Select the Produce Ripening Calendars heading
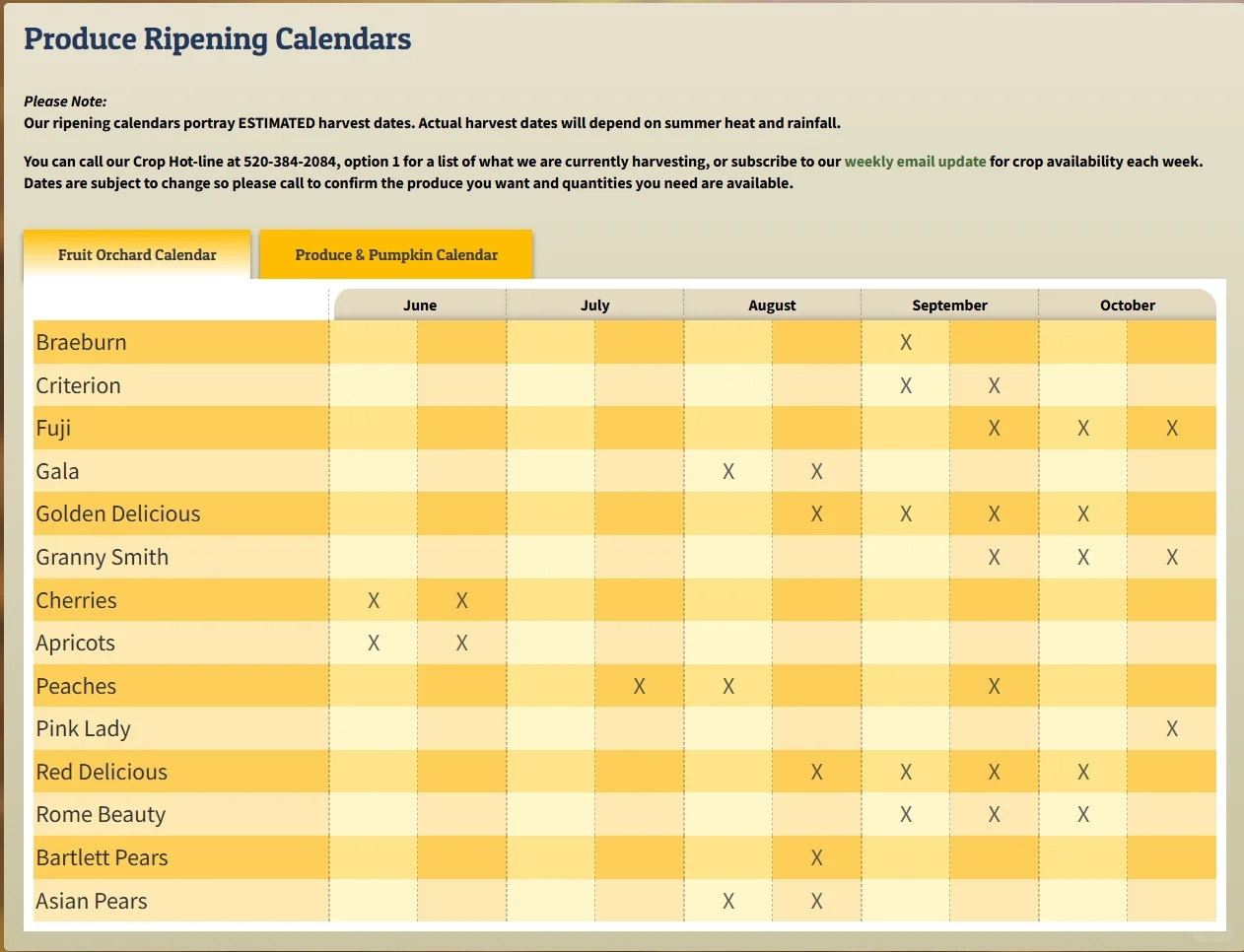This screenshot has width=1244, height=952. [x=218, y=38]
